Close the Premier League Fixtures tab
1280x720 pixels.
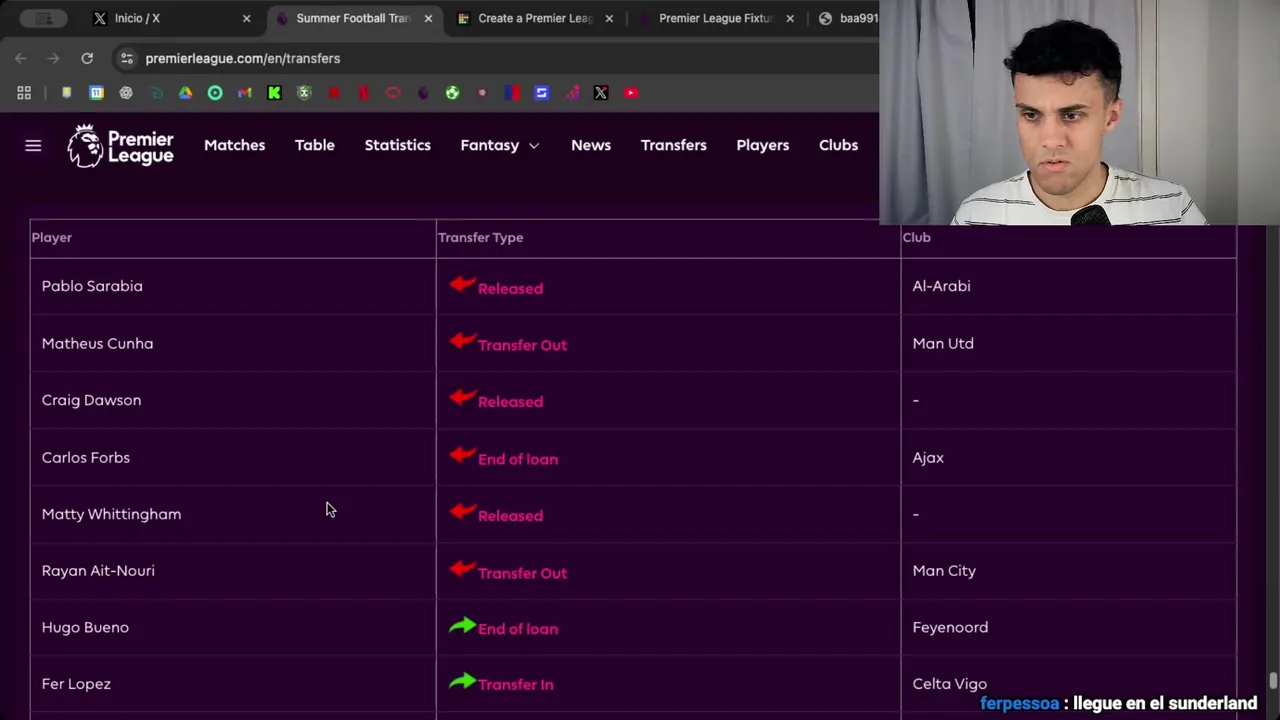click(790, 18)
